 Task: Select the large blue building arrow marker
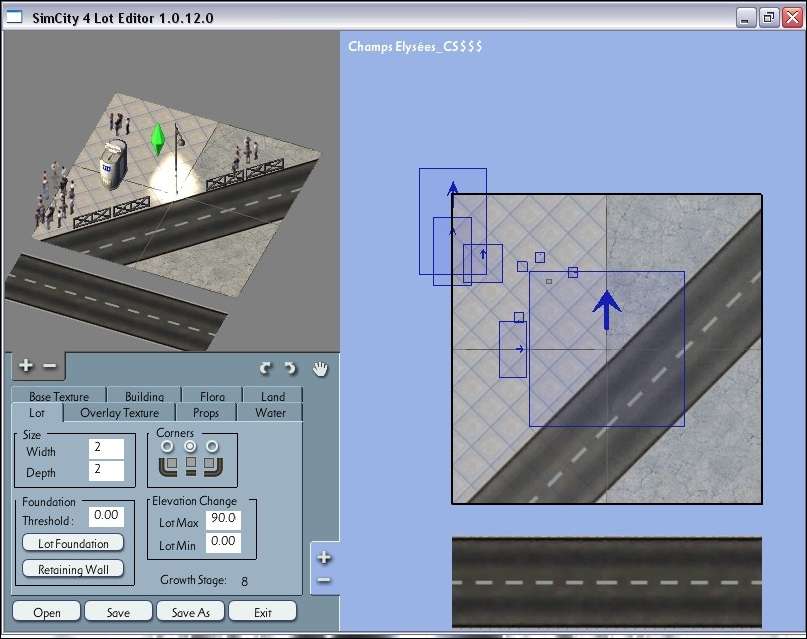click(607, 310)
